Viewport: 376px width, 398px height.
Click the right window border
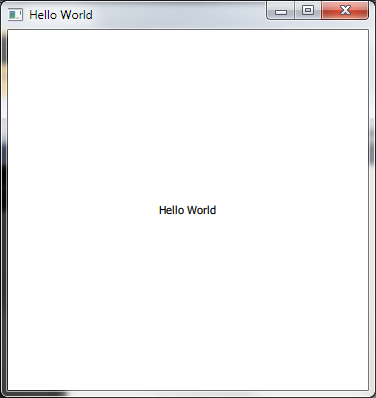(x=372, y=210)
